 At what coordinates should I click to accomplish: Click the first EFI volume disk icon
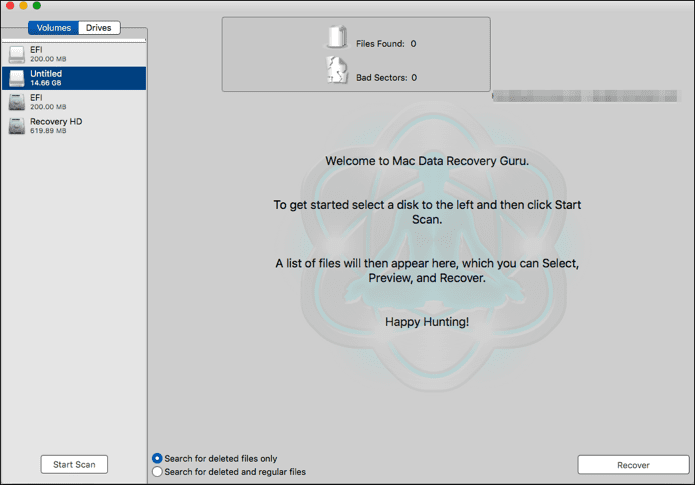17,54
